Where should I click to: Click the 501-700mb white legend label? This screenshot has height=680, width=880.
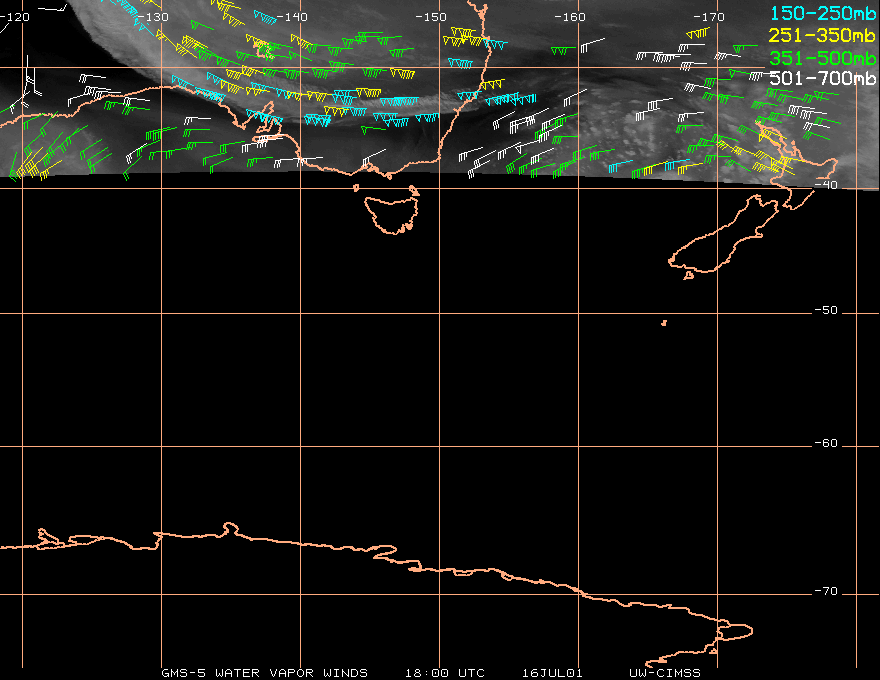click(x=822, y=78)
